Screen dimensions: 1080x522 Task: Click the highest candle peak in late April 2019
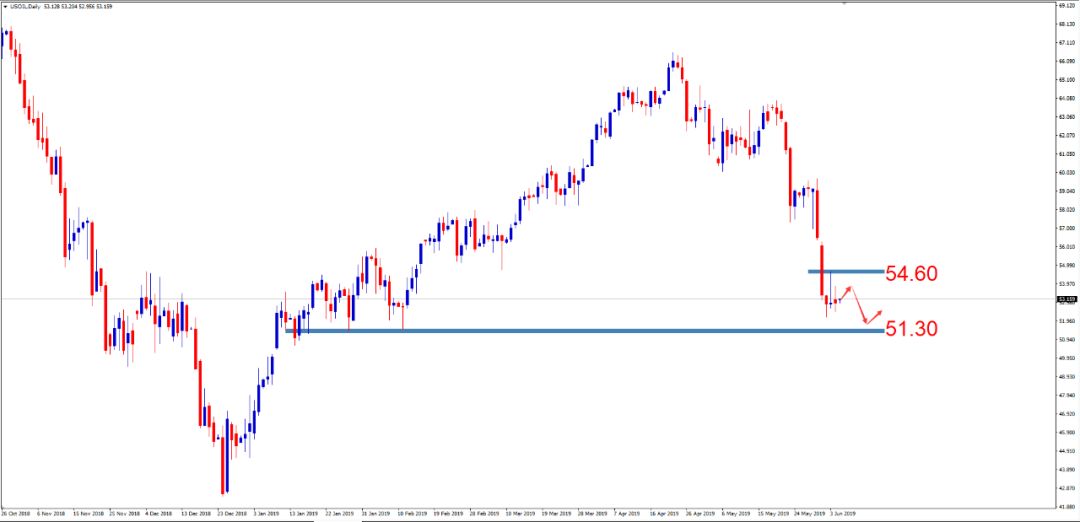click(675, 62)
